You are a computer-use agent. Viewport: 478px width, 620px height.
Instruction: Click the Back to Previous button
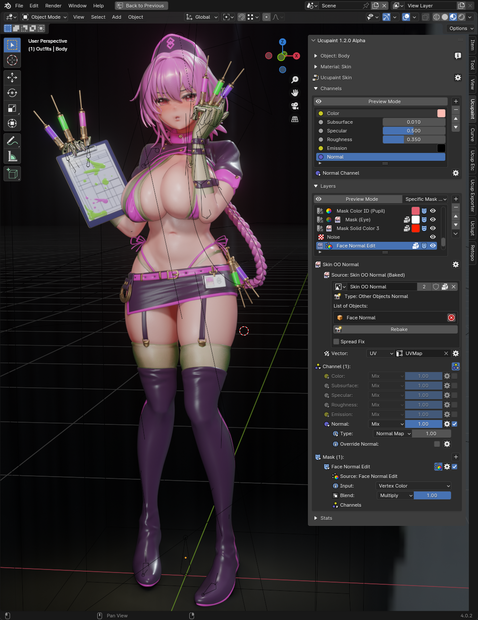pyautogui.click(x=141, y=6)
